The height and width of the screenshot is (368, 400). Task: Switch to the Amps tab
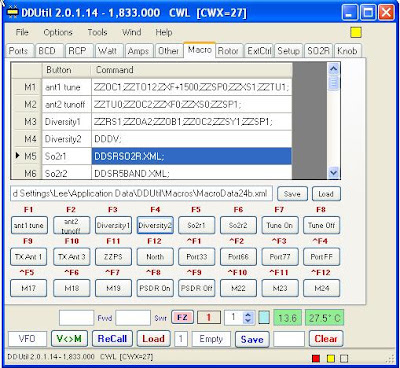(x=138, y=51)
